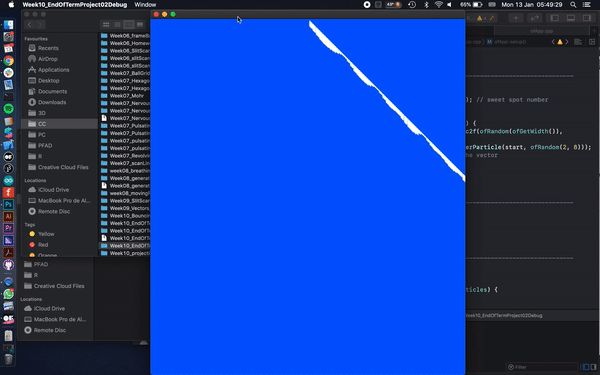The height and width of the screenshot is (375, 600).
Task: Select the Week07_BallGrid folder
Action: click(x=125, y=73)
